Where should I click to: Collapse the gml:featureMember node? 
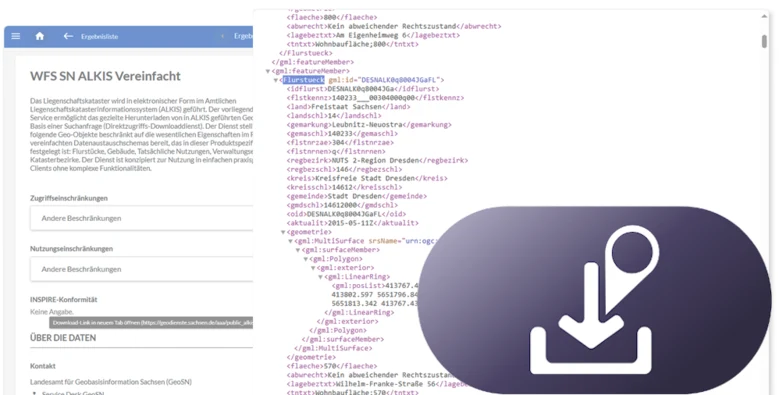(268, 71)
